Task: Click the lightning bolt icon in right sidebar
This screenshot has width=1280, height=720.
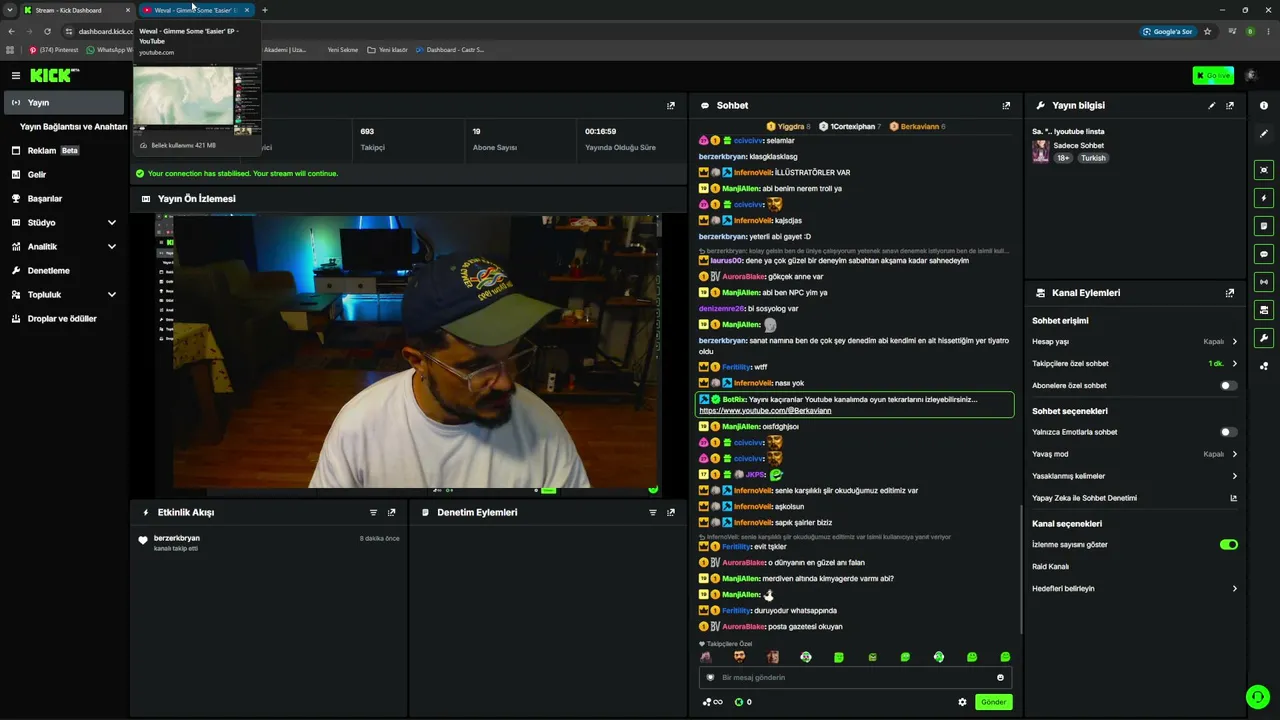Action: tap(1264, 198)
